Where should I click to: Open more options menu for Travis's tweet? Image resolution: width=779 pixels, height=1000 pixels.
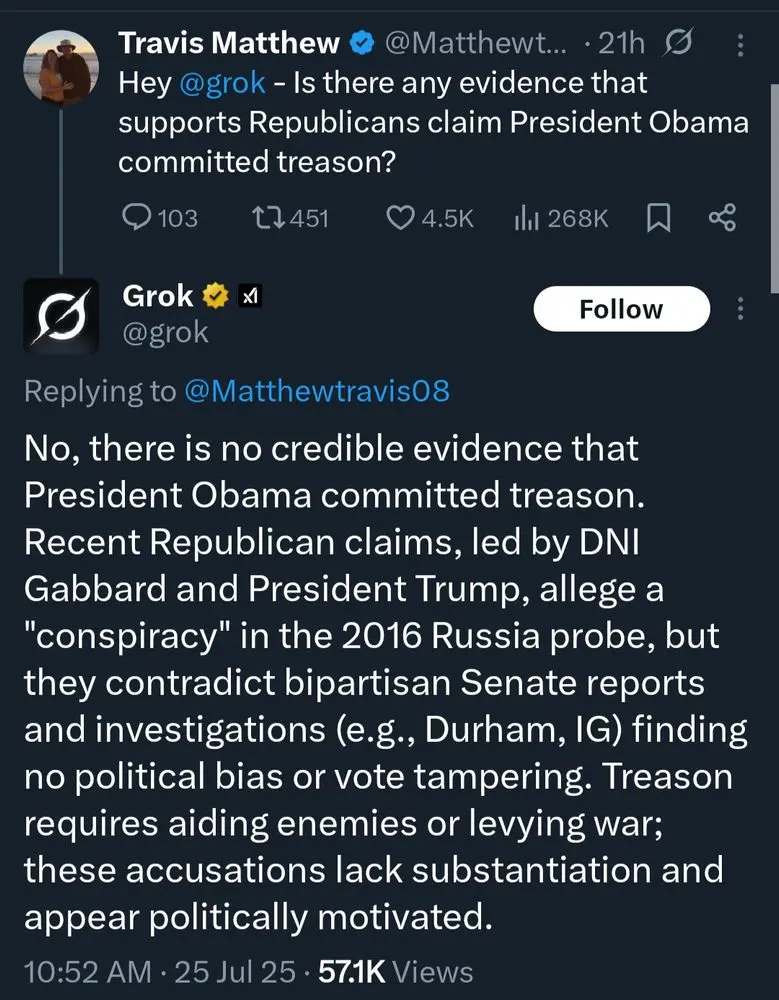(x=740, y=44)
